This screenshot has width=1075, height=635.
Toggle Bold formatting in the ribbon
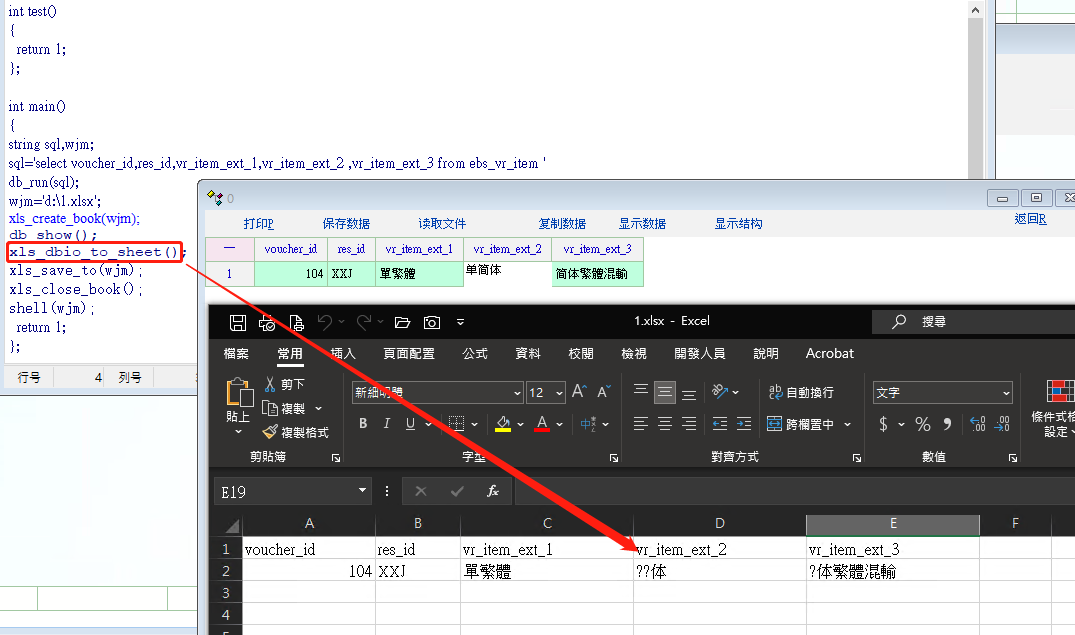[x=364, y=424]
